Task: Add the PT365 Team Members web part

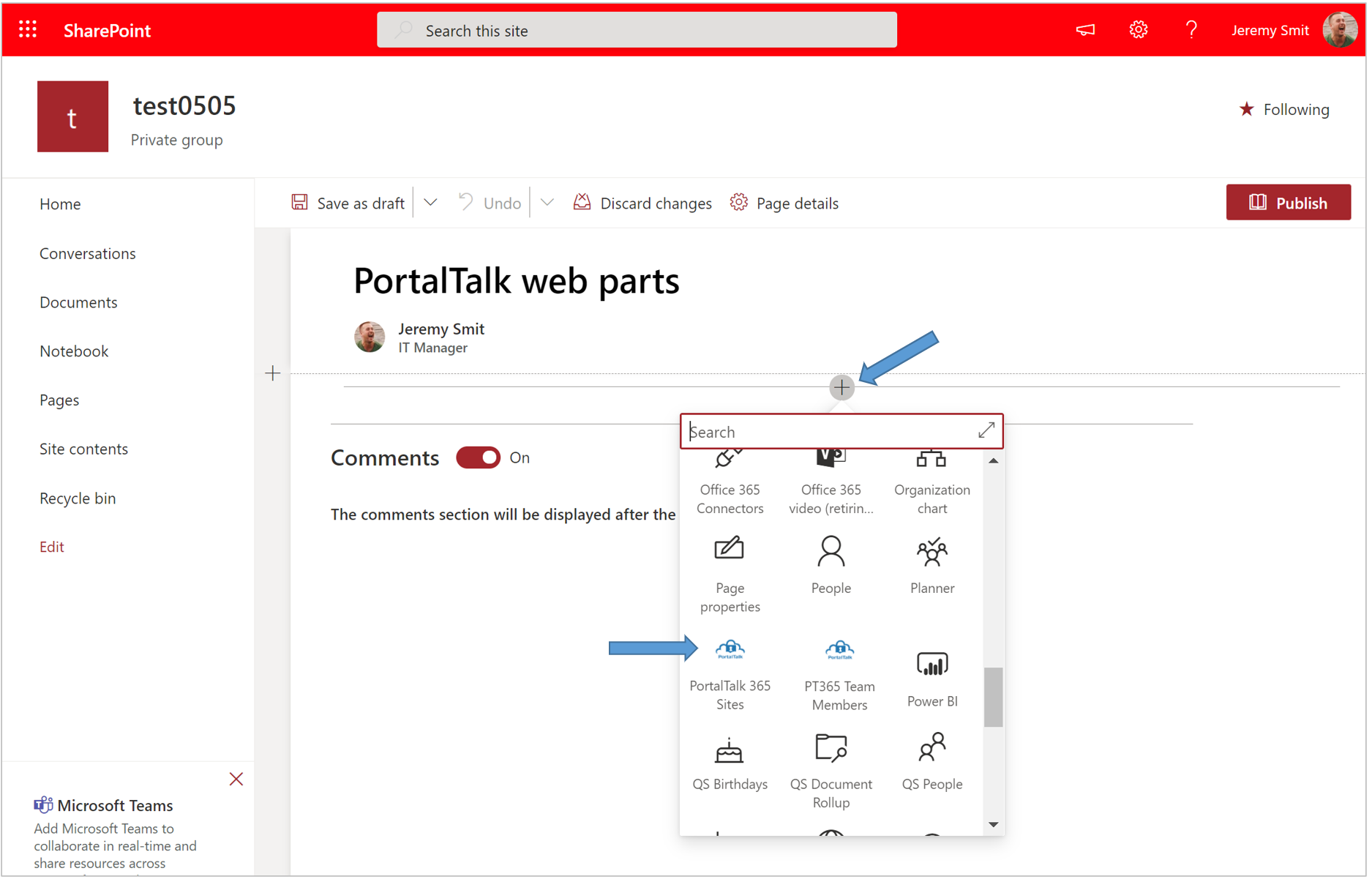Action: 839,674
